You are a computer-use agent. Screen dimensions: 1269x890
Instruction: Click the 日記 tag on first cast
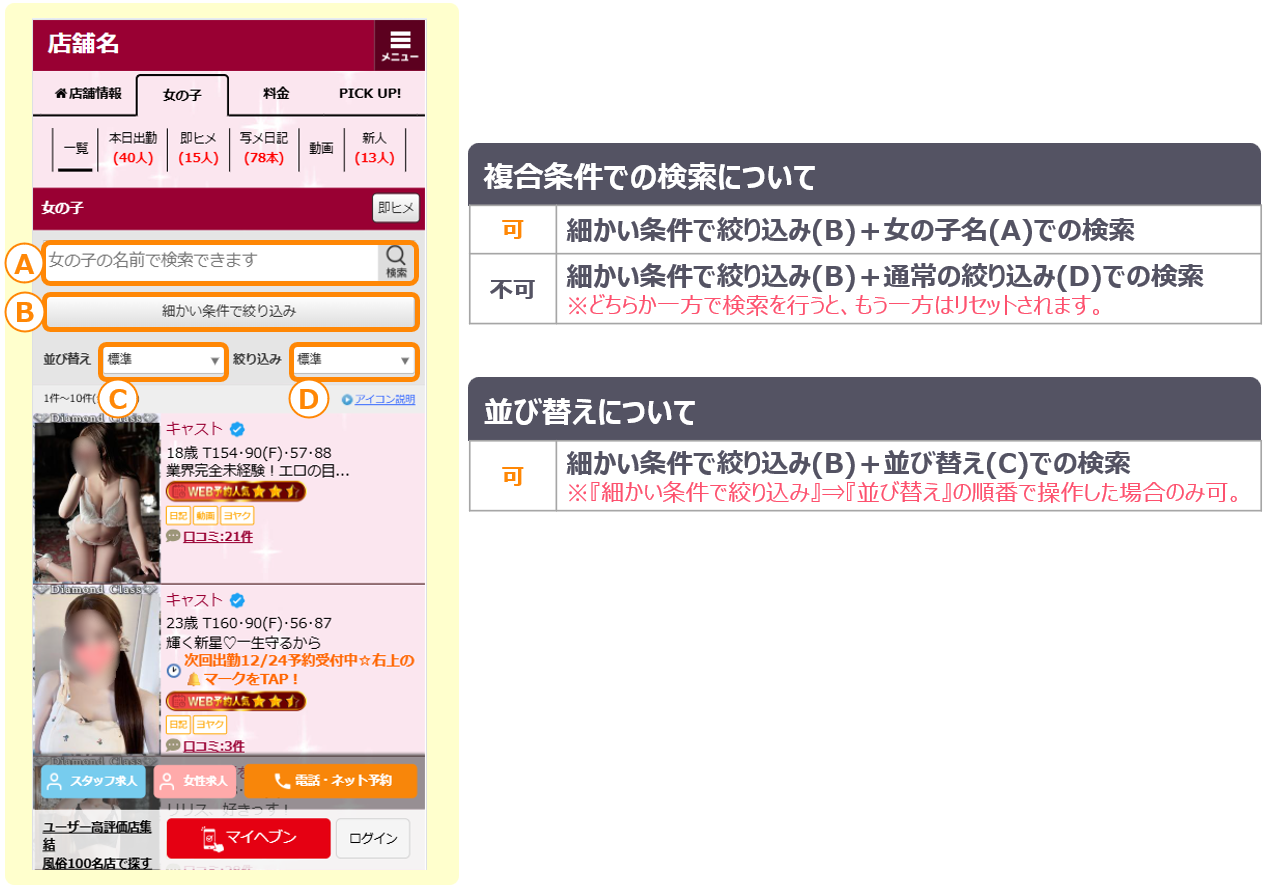[177, 516]
